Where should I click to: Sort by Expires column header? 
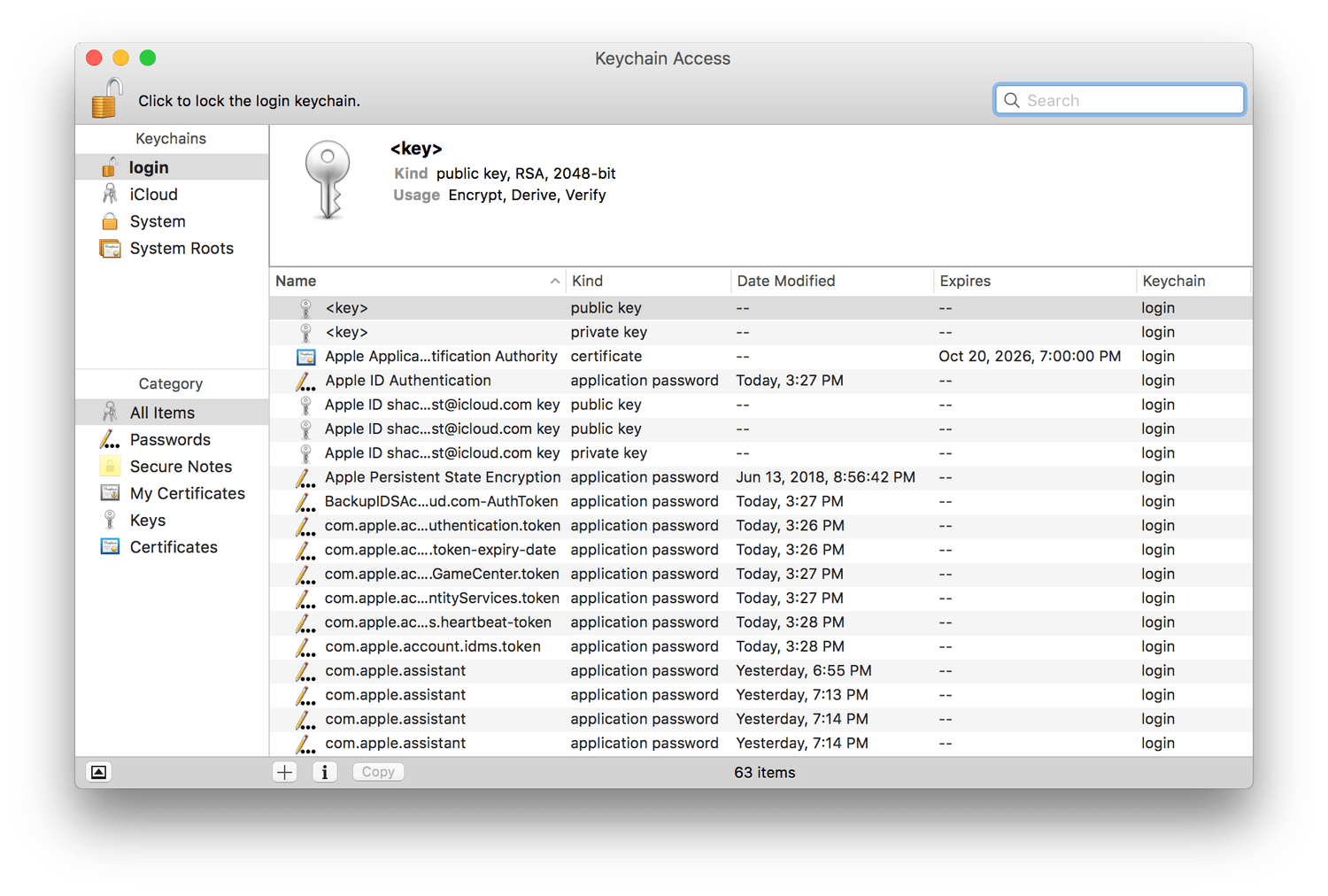pos(965,282)
